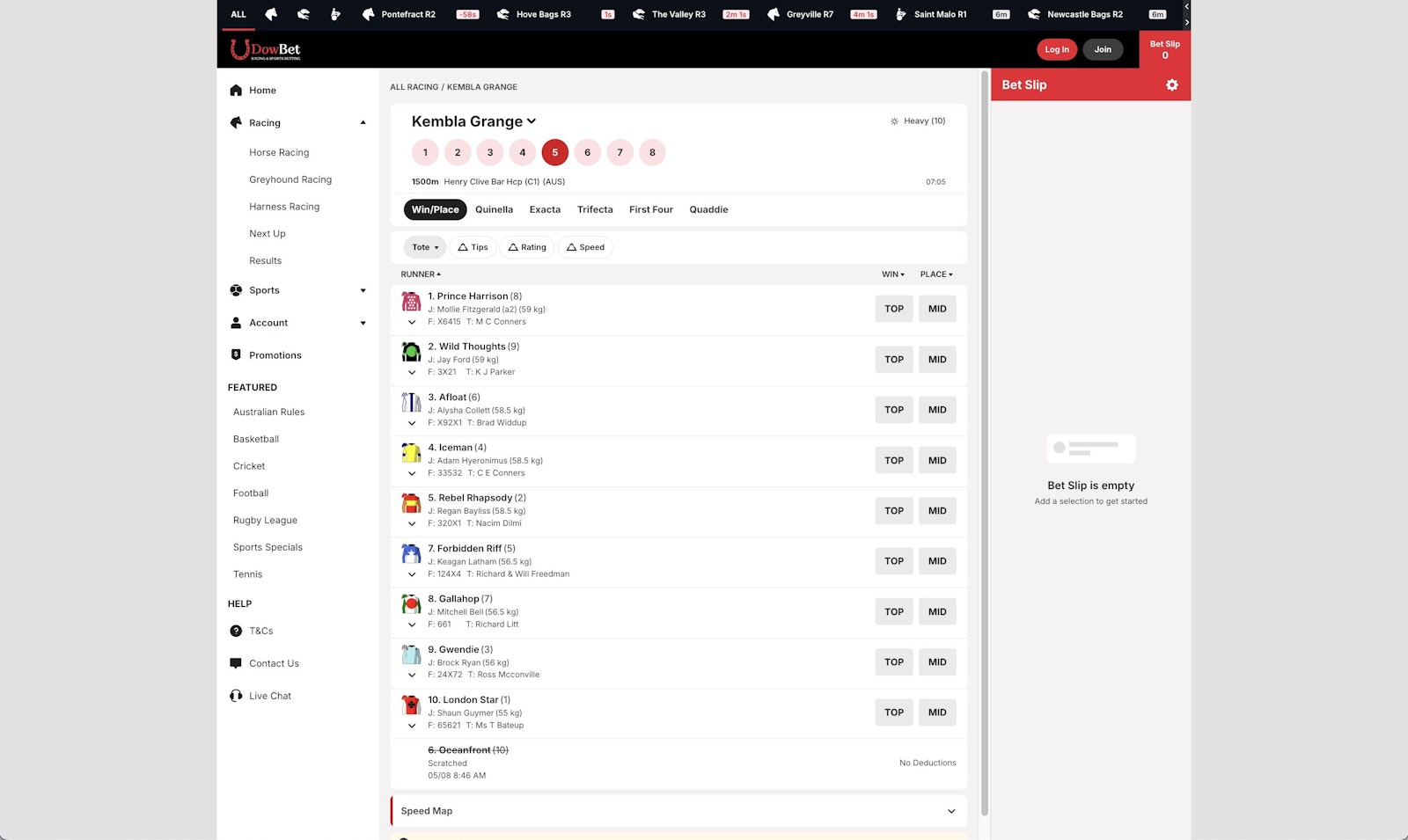Open the T&Cs help icon
1408x840 pixels.
tap(235, 631)
